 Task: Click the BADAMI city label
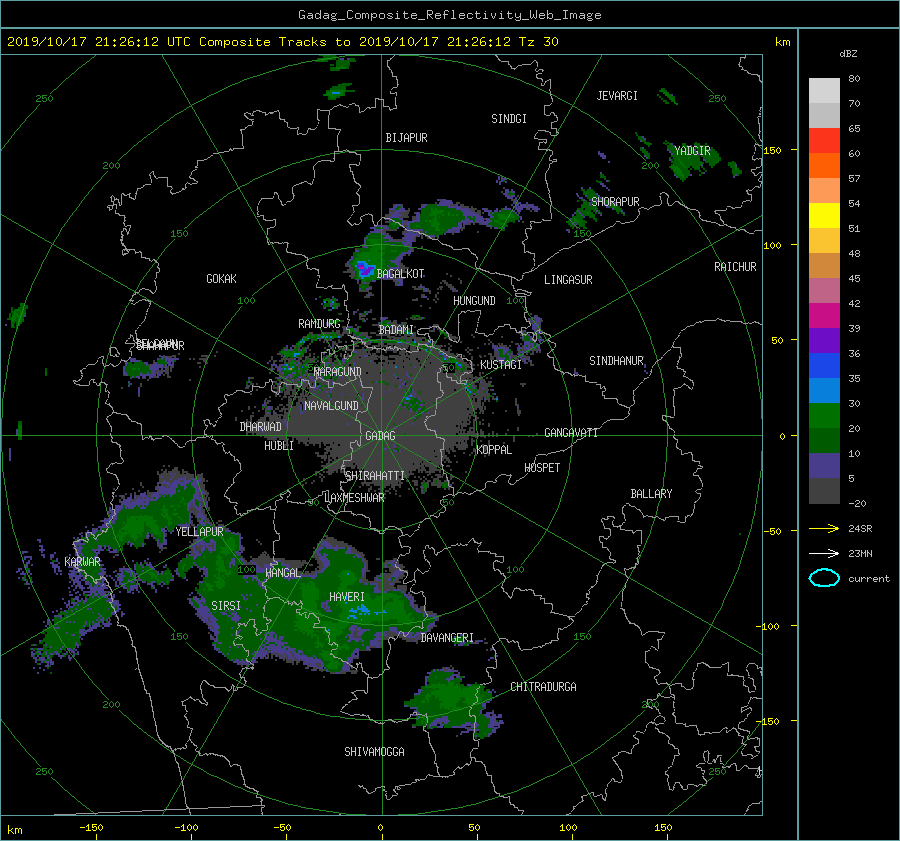(396, 330)
